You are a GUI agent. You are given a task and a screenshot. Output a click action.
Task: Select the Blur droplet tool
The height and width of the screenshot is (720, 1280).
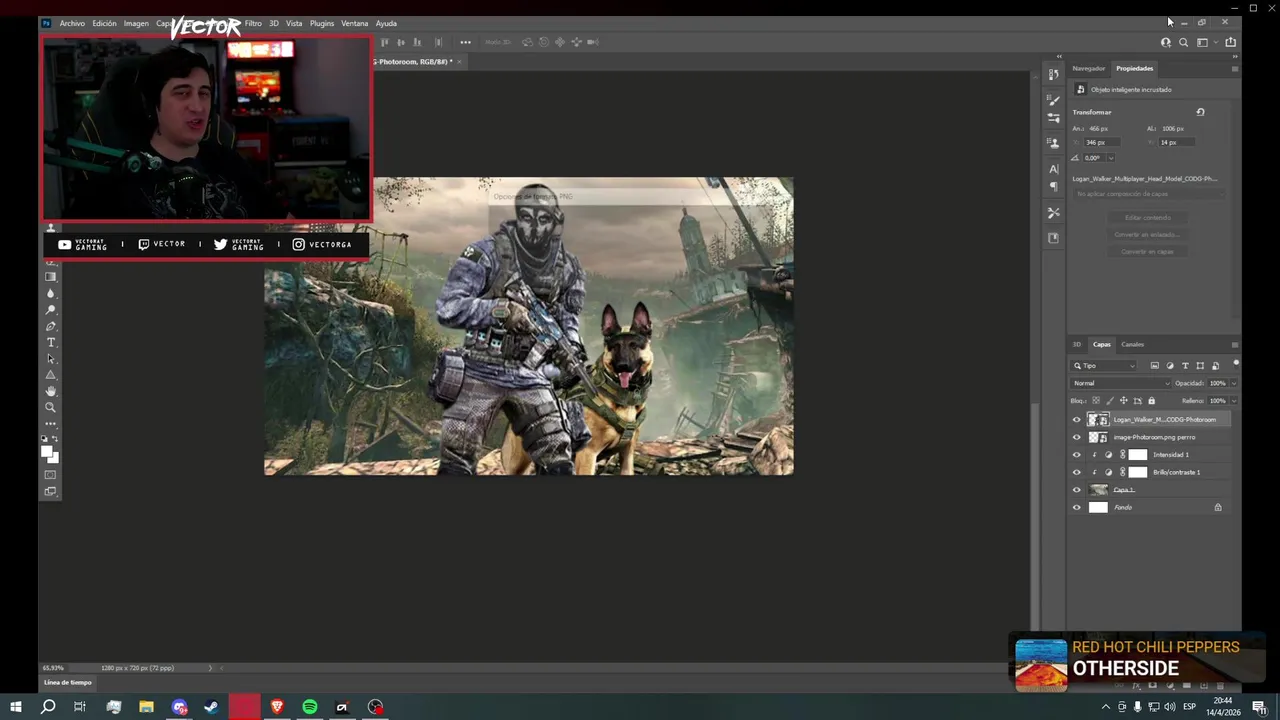click(x=50, y=293)
